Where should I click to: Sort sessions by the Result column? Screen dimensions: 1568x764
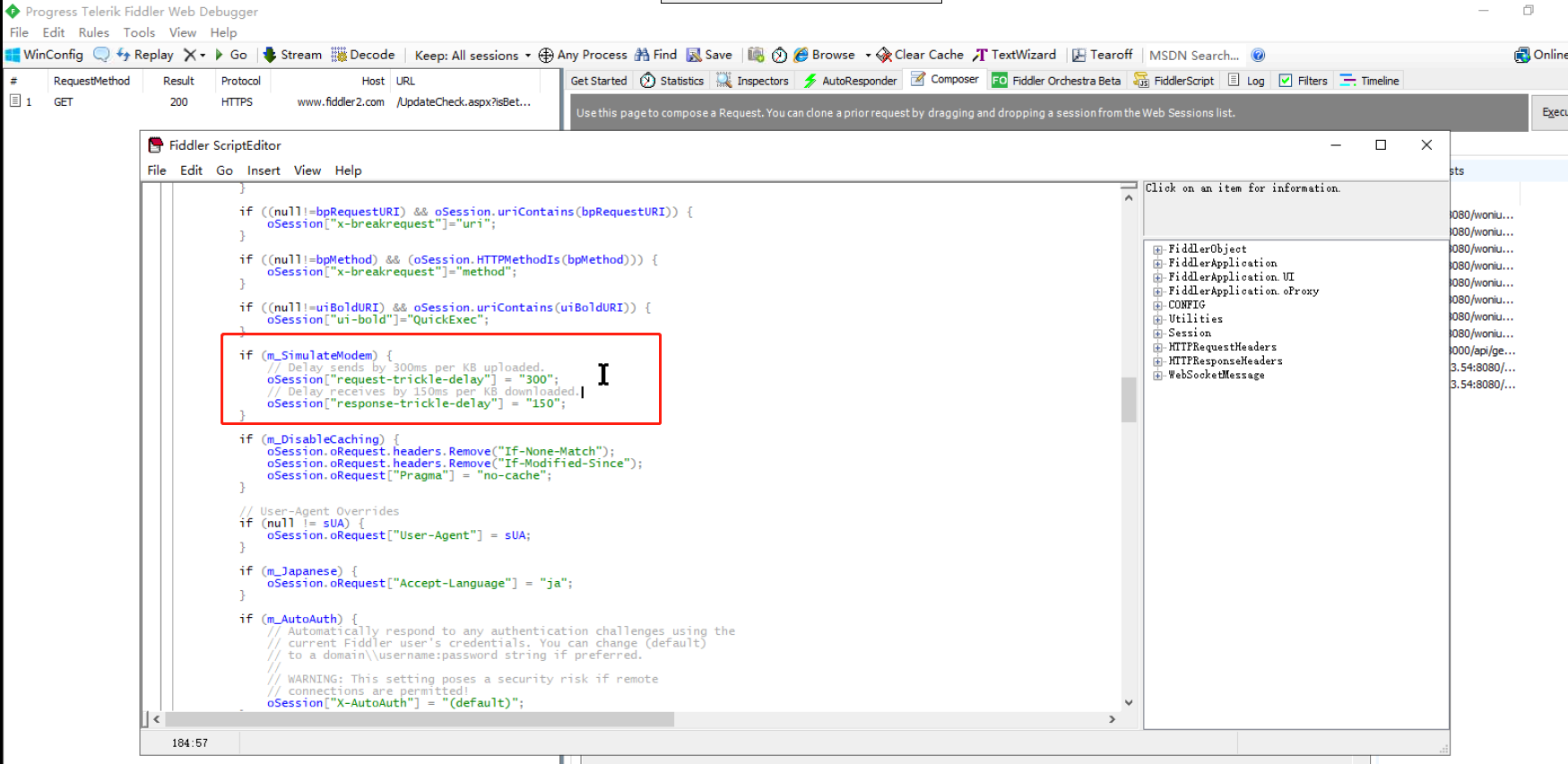[178, 81]
